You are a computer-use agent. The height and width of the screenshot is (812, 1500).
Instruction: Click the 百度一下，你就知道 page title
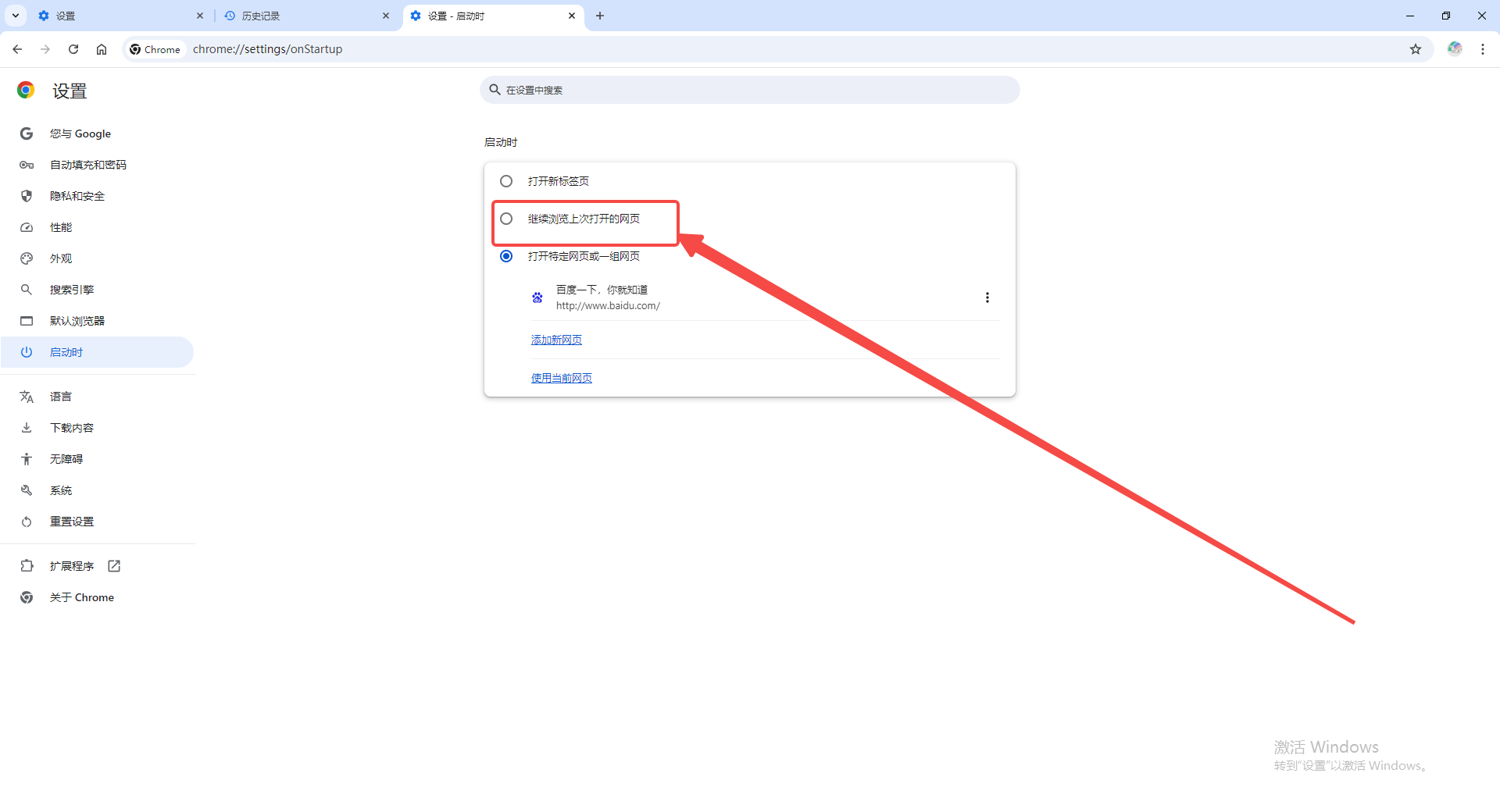pos(602,290)
